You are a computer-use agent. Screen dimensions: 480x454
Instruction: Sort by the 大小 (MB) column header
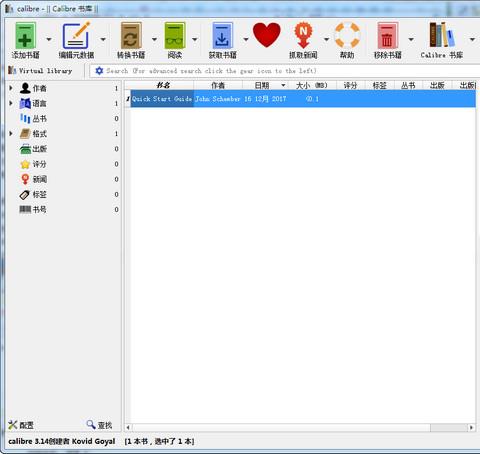[x=312, y=85]
